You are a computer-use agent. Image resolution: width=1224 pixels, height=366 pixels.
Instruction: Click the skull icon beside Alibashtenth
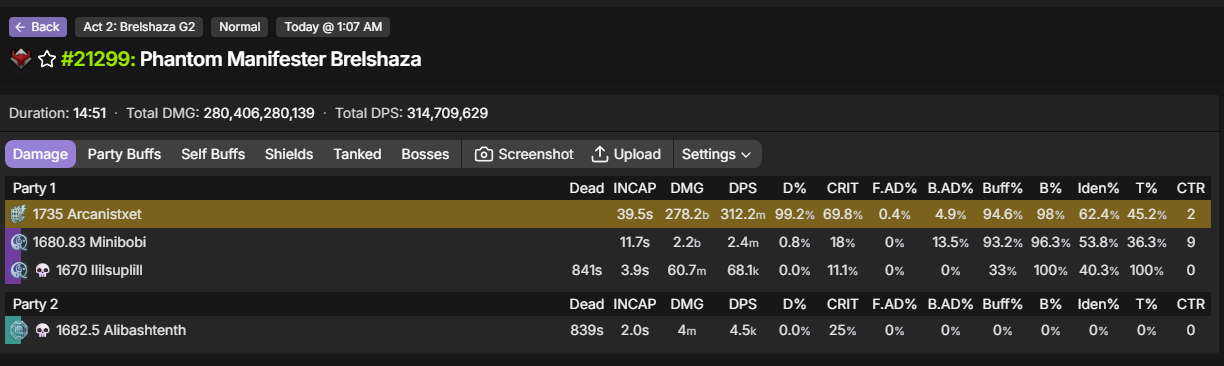pos(42,330)
